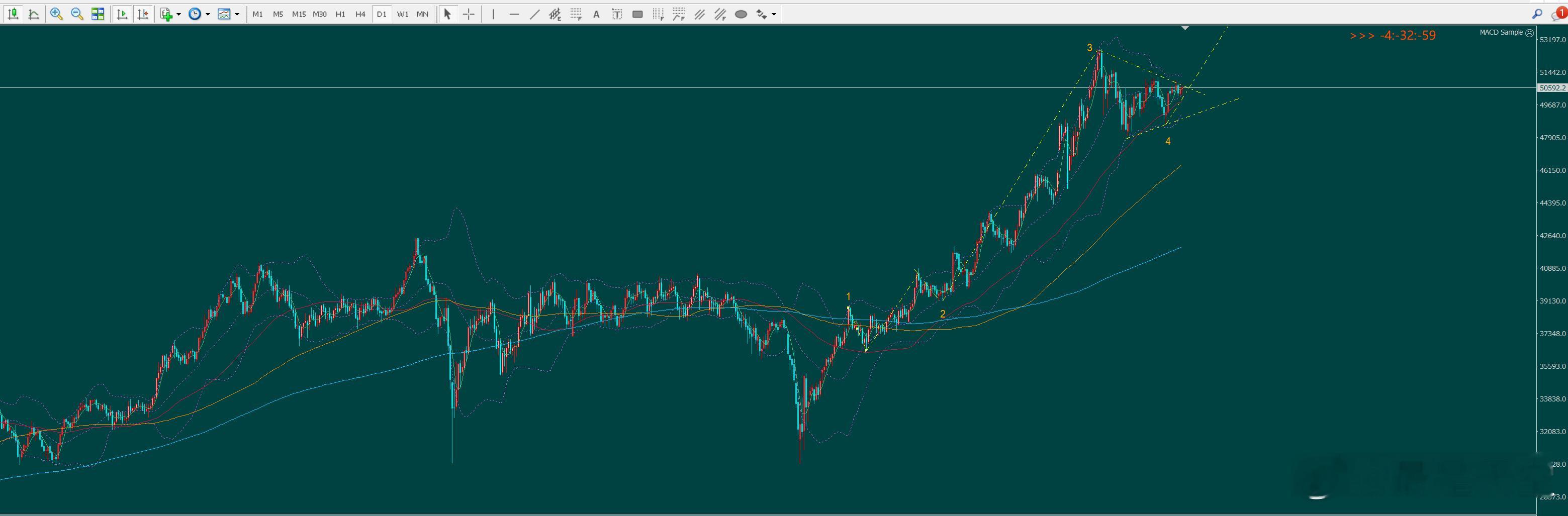Select the orange wave label 2
The width and height of the screenshot is (1568, 516).
942,314
